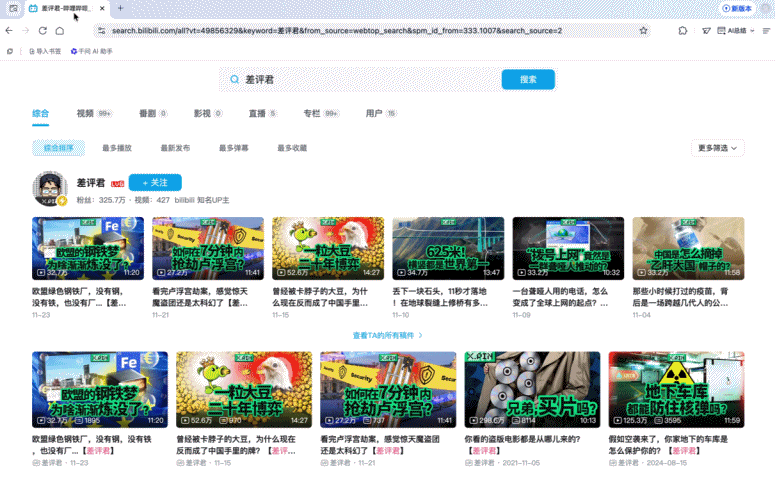This screenshot has width=775, height=486.
Task: Sort results by 最多弹幕
Action: pyautogui.click(x=234, y=148)
